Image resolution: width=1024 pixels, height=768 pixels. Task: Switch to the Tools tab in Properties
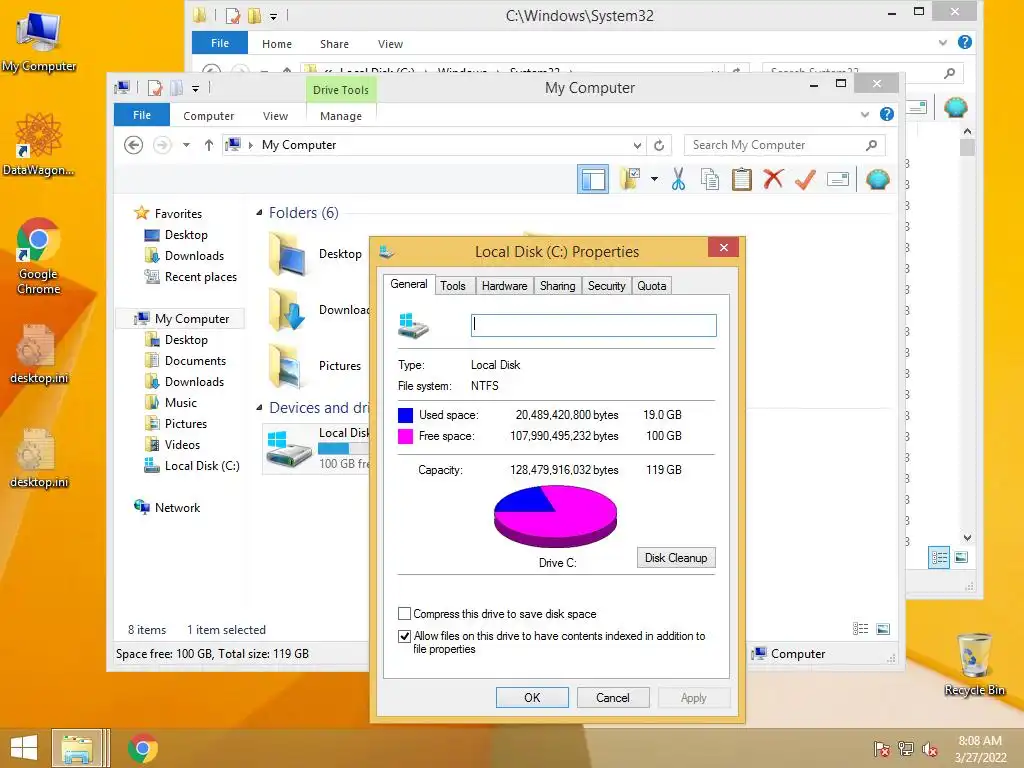pyautogui.click(x=453, y=286)
